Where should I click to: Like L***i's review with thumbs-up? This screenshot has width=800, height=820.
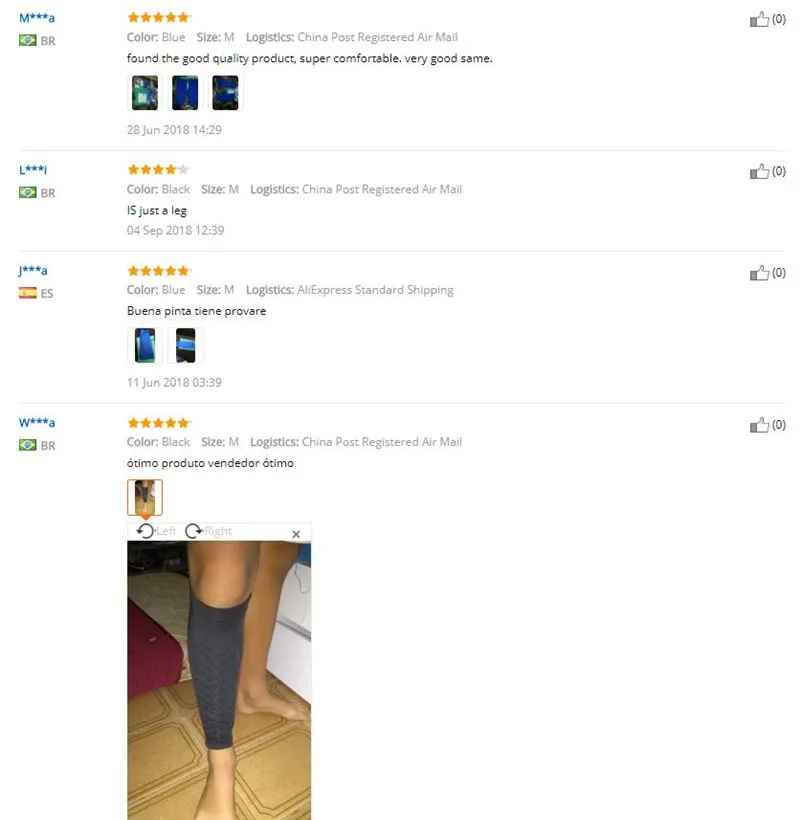(759, 172)
